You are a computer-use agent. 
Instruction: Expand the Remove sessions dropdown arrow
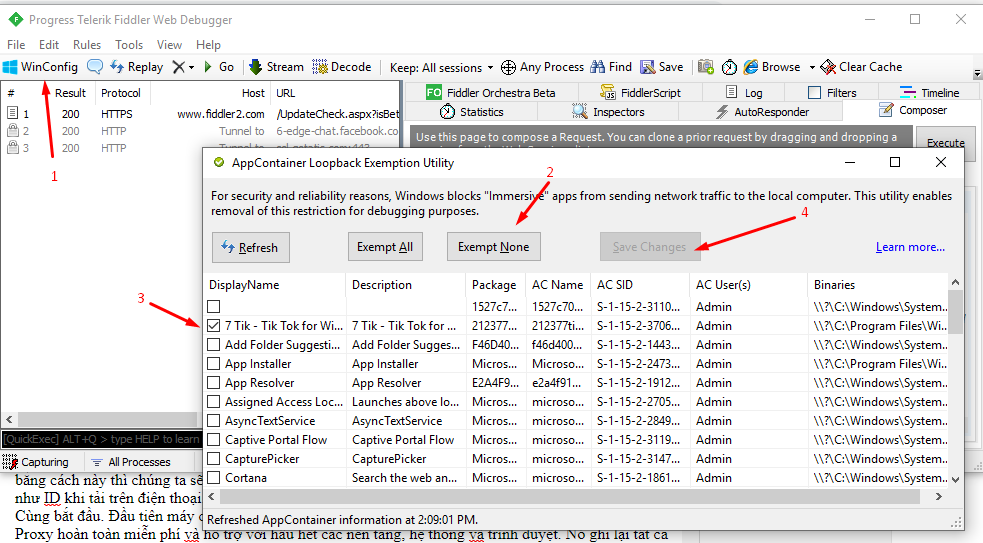(191, 68)
